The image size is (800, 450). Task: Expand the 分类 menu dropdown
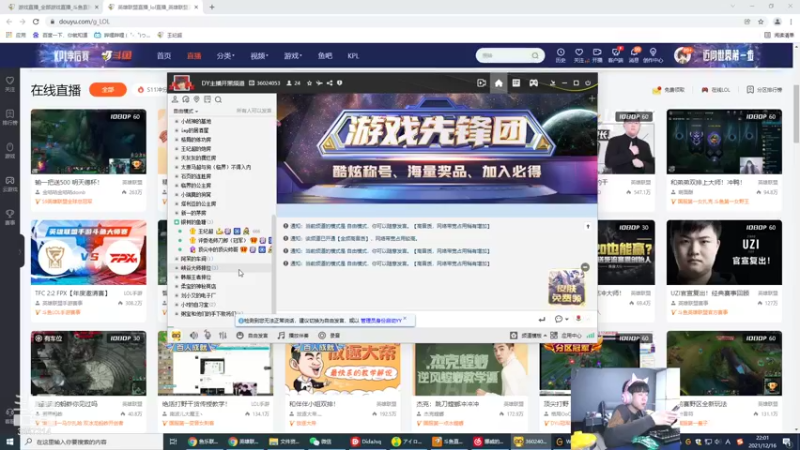[x=225, y=56]
